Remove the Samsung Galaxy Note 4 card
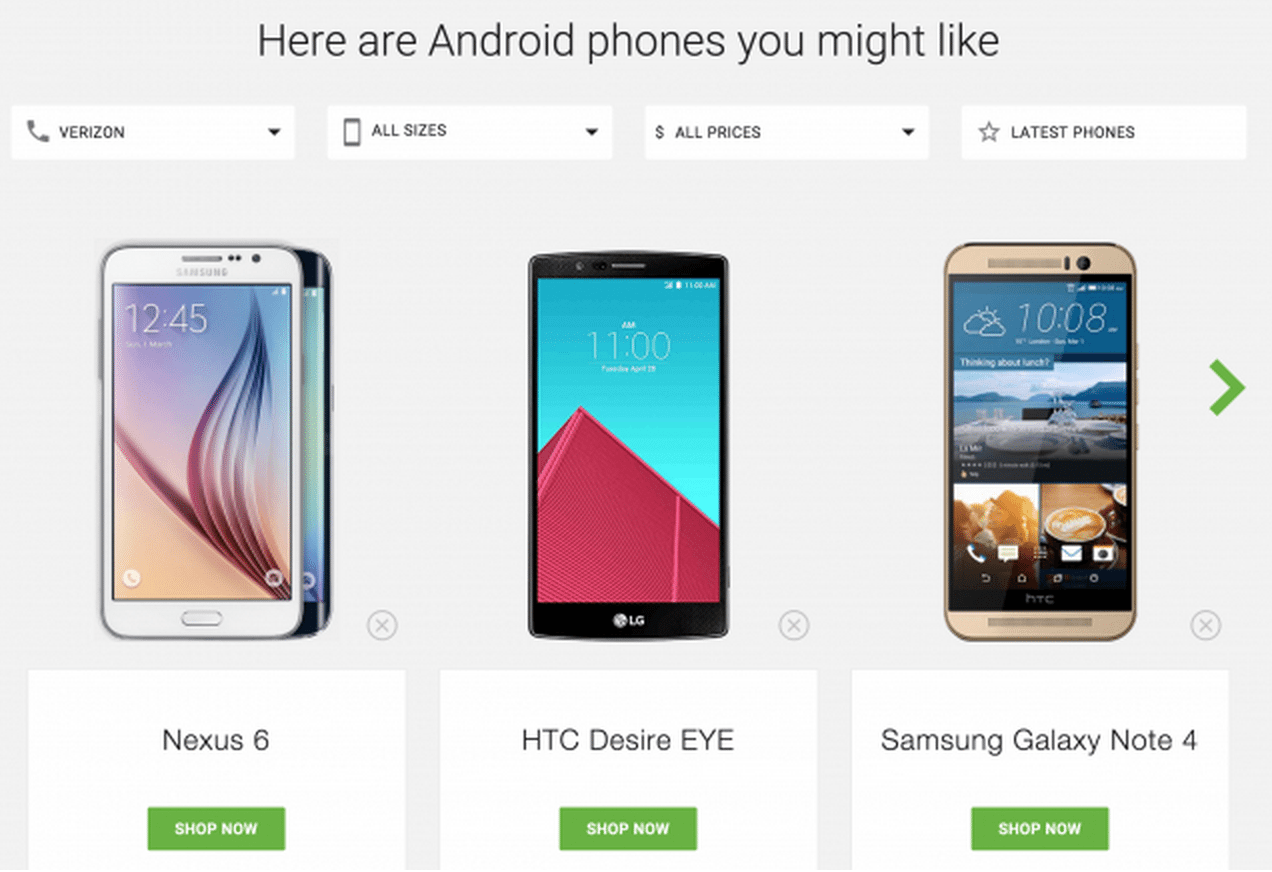This screenshot has width=1272, height=872. click(1206, 626)
